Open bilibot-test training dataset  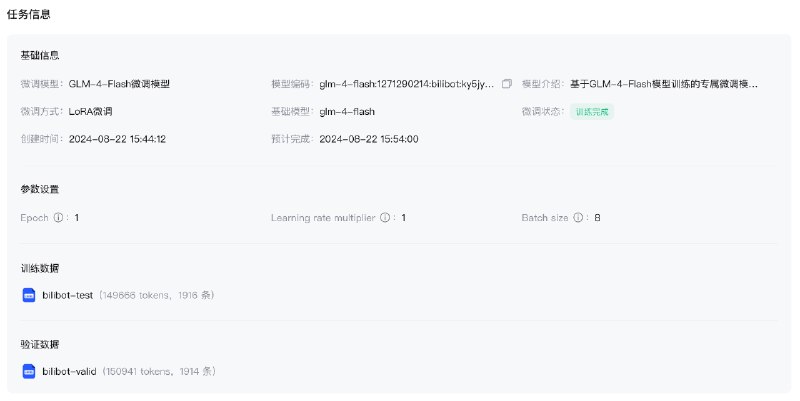pos(67,295)
